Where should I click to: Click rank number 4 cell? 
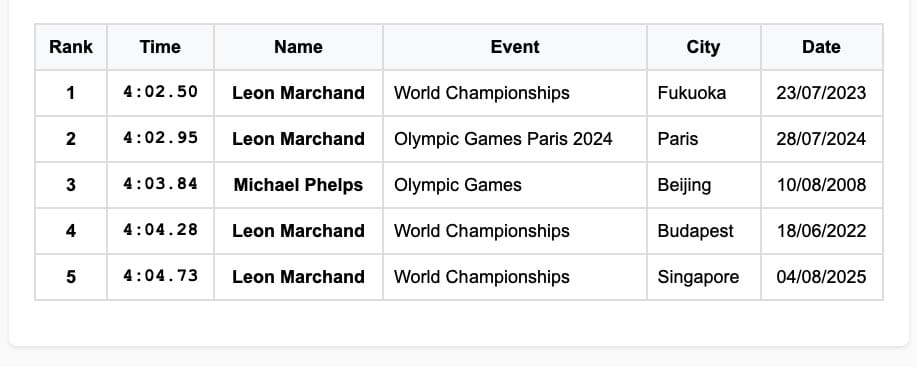click(71, 231)
